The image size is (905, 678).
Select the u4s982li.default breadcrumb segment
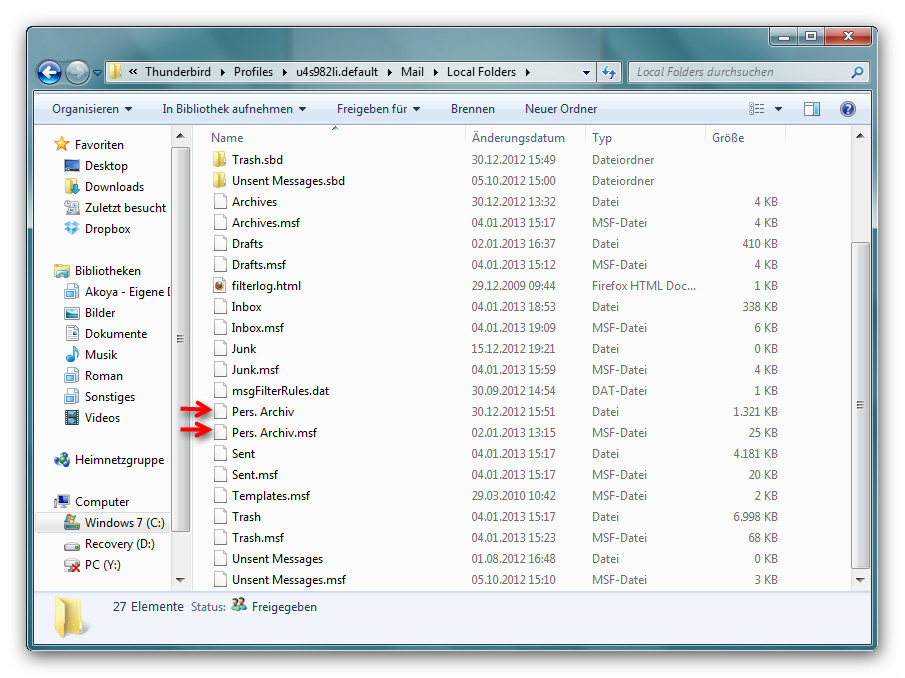(337, 72)
